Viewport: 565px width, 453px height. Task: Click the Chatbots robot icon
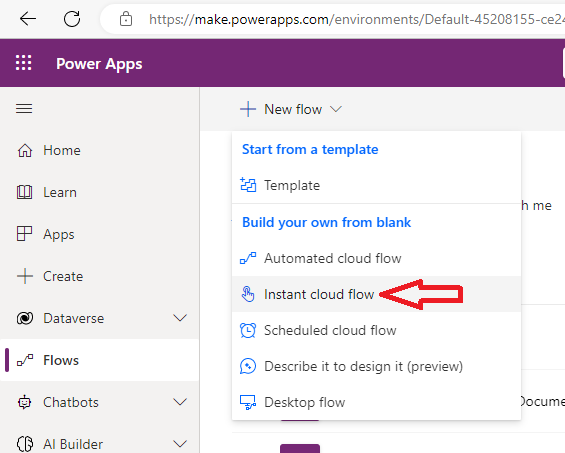pyautogui.click(x=25, y=402)
